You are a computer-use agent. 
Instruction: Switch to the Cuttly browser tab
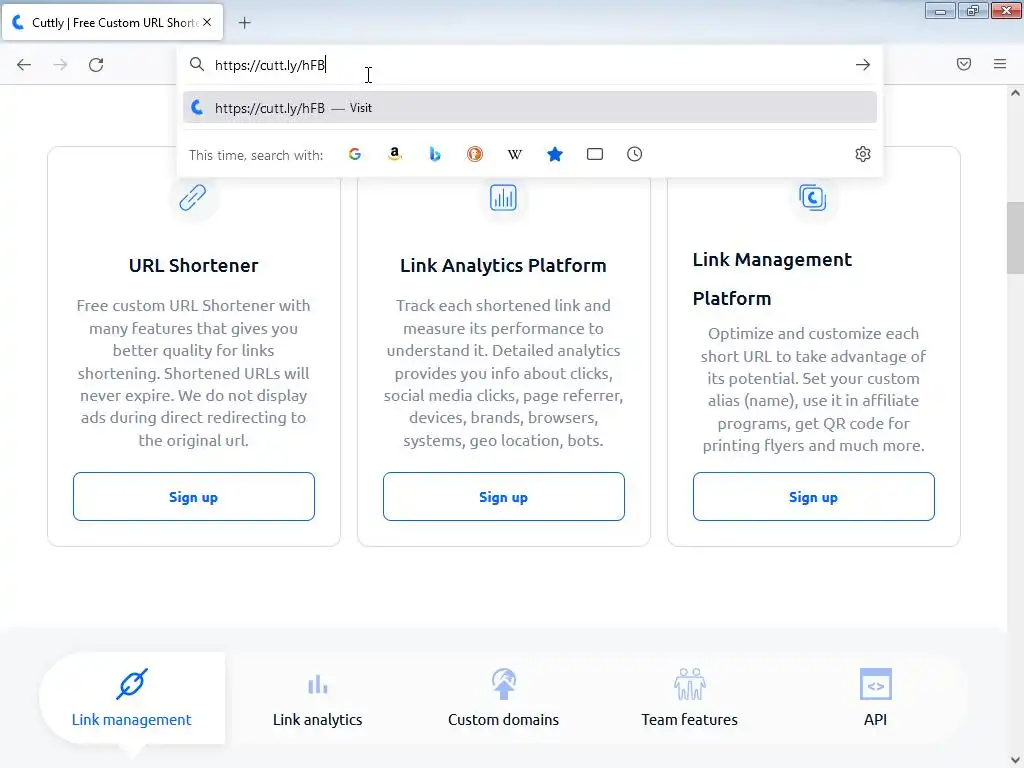pos(112,22)
